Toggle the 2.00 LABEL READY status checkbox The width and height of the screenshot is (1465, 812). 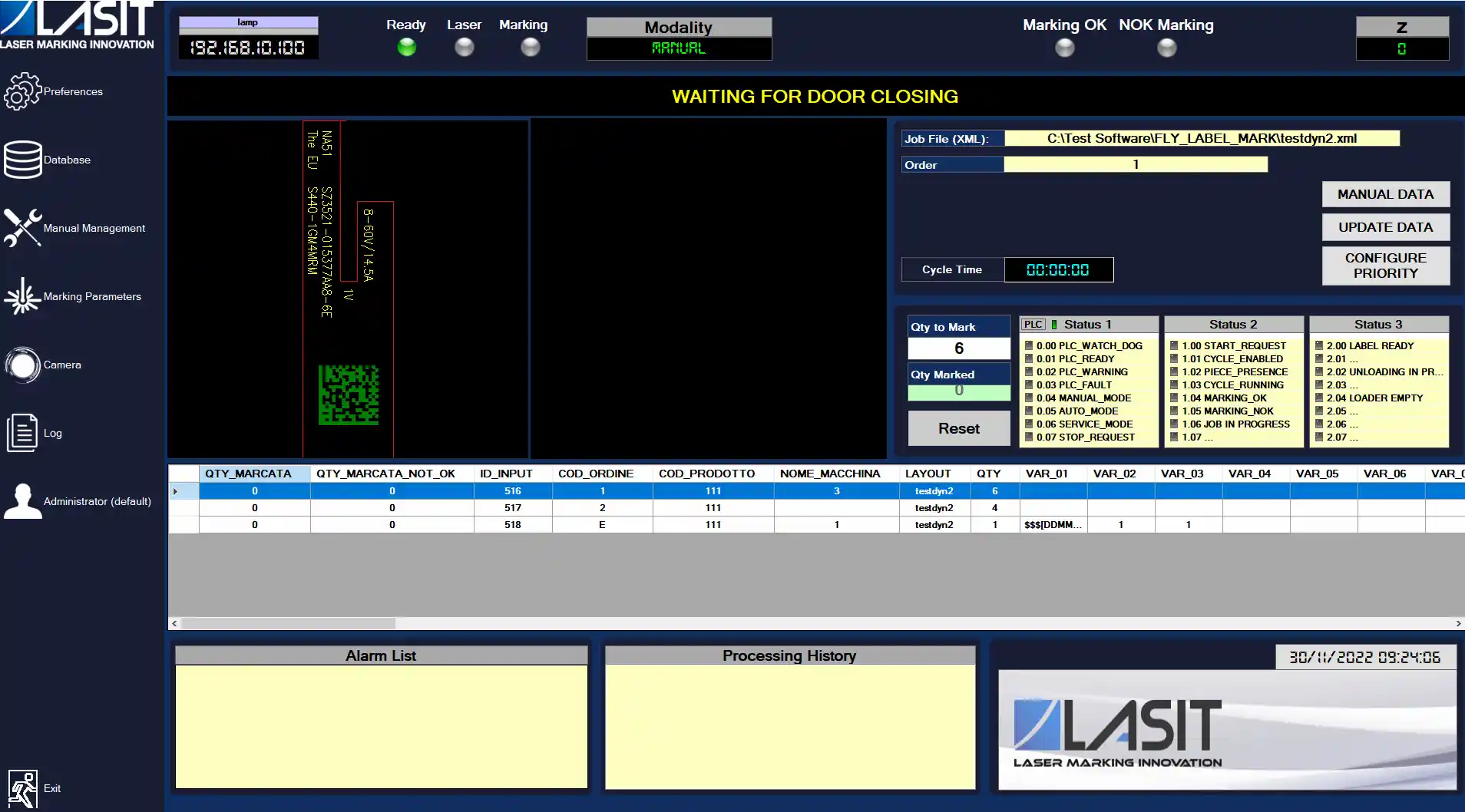(x=1319, y=346)
